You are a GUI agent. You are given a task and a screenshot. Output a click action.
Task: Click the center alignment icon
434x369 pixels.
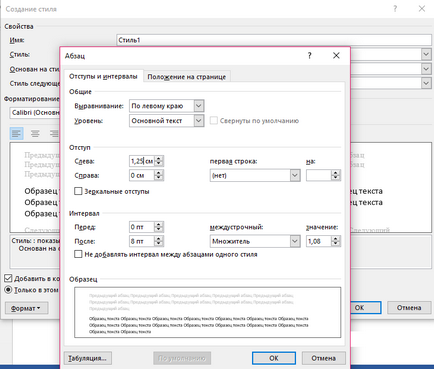35,134
